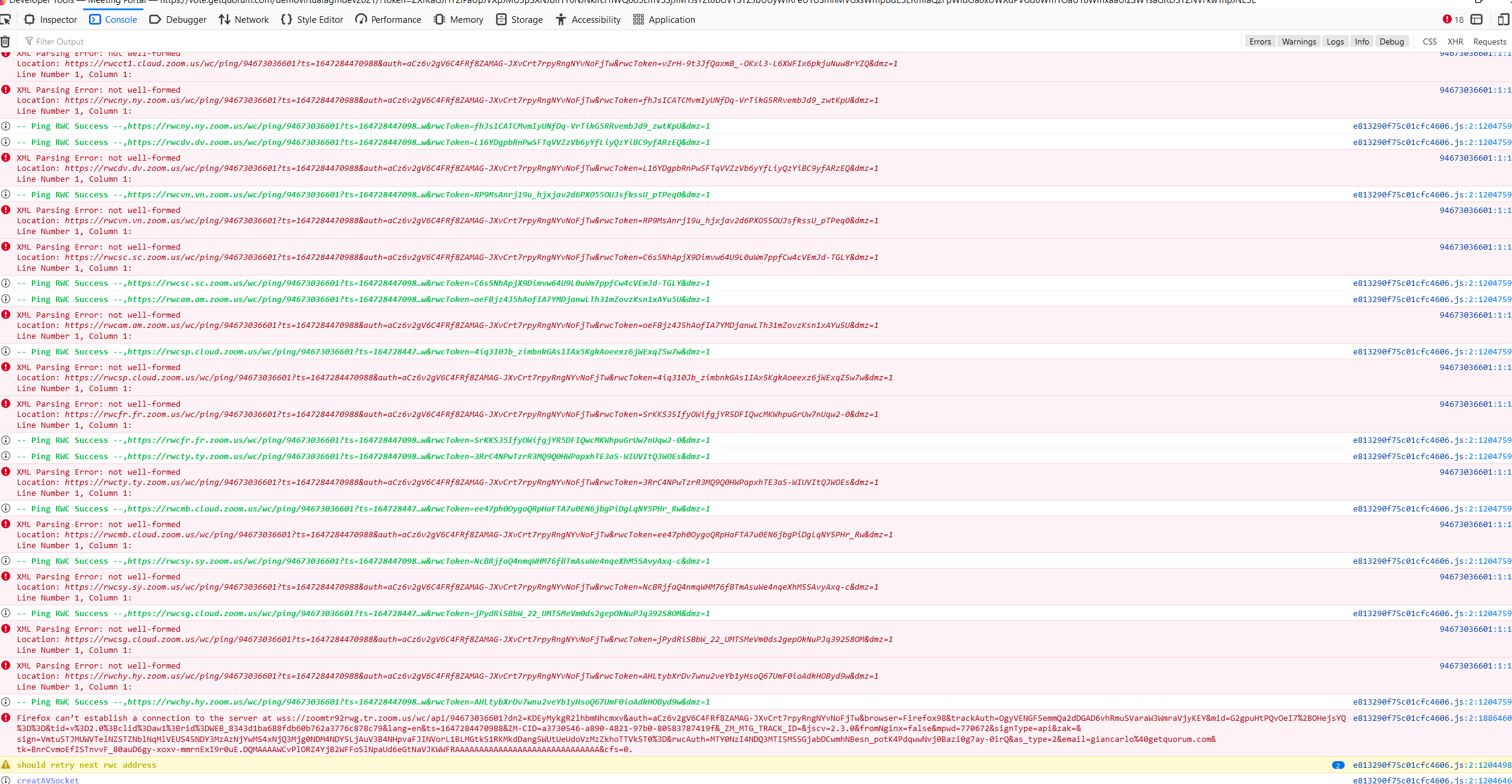The width and height of the screenshot is (1512, 784).
Task: Toggle the Warnings filter
Action: point(1298,42)
